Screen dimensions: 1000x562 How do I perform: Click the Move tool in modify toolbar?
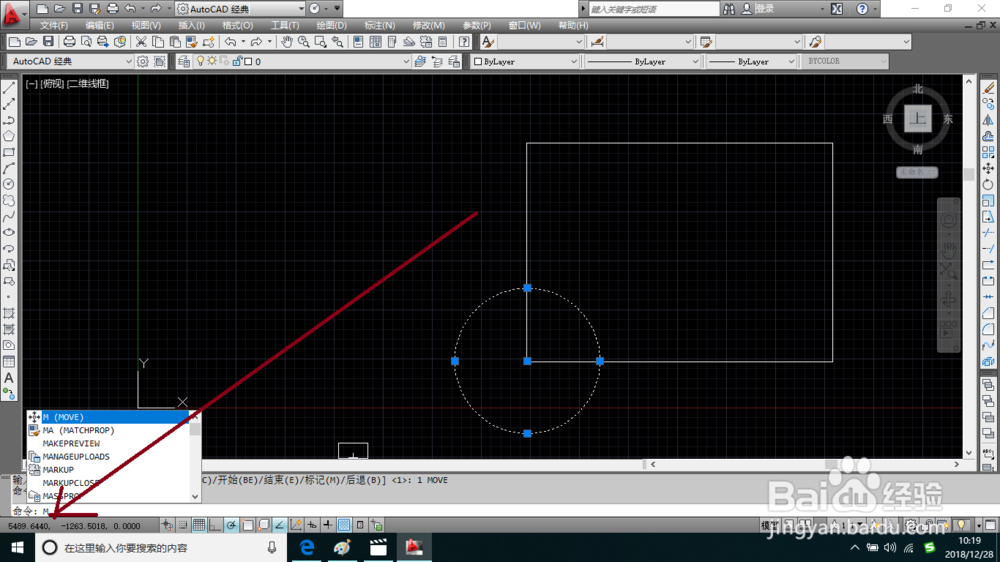click(988, 168)
